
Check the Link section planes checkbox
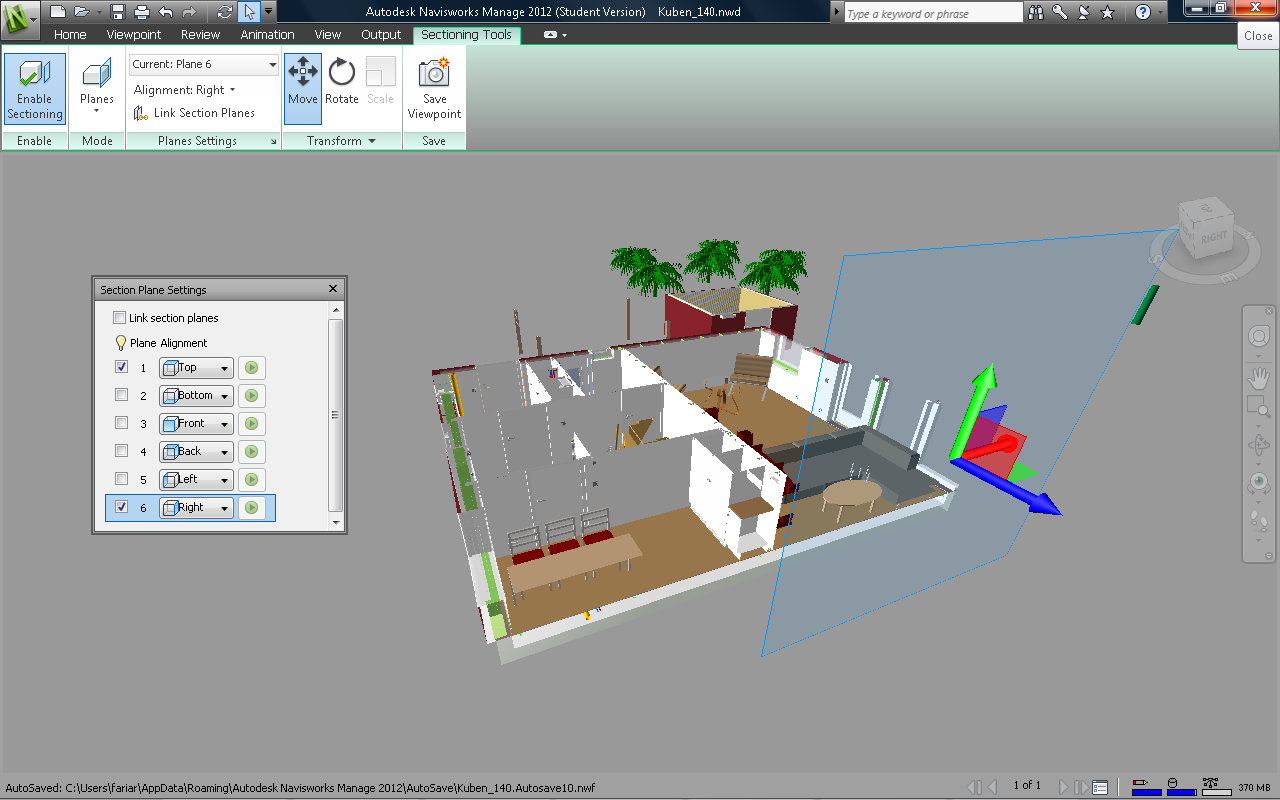(x=120, y=318)
